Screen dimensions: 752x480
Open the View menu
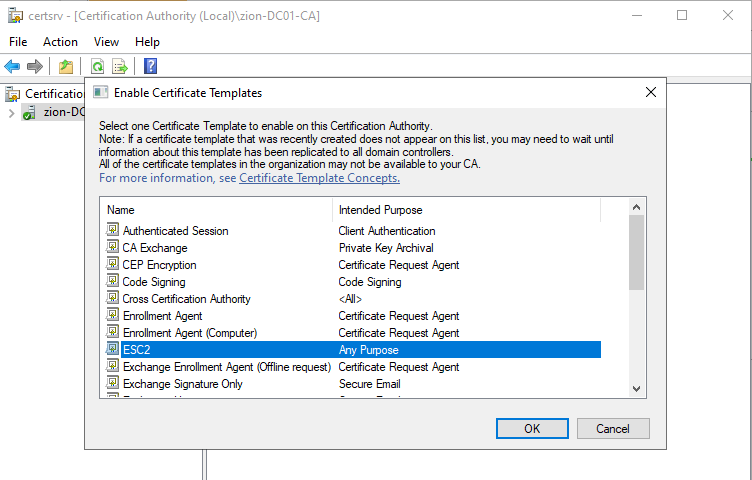(106, 42)
